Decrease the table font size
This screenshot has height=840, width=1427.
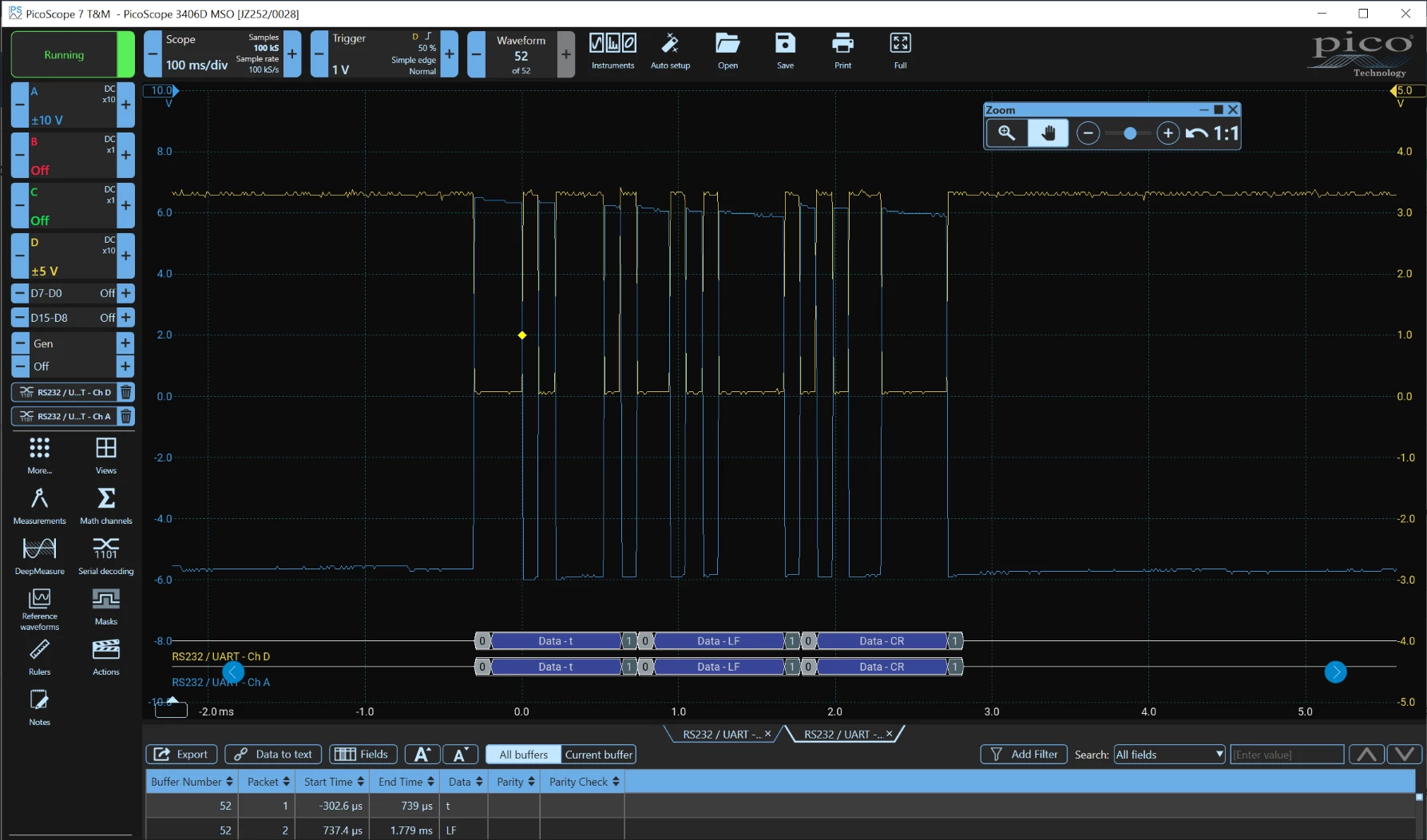click(461, 755)
